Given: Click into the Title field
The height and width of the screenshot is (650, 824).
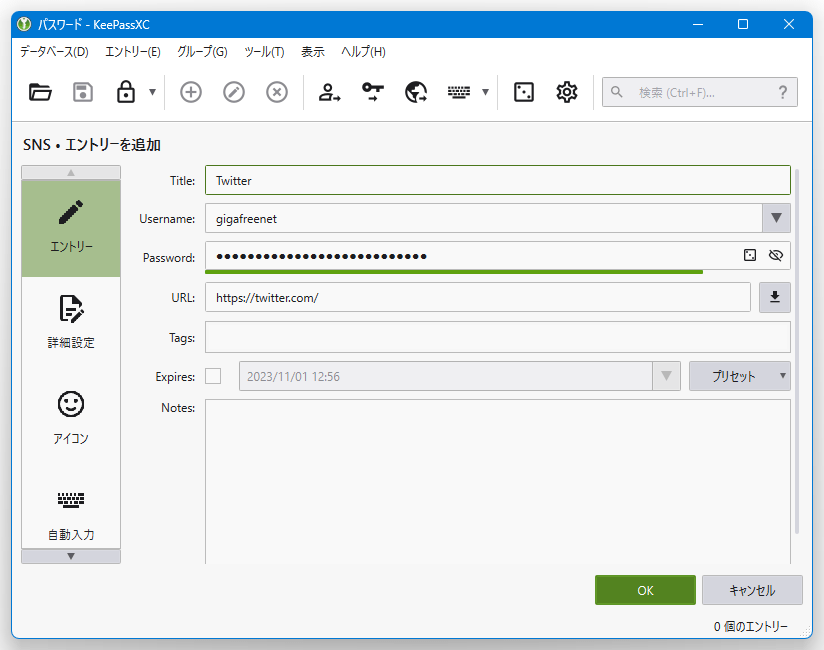Looking at the screenshot, I should tap(498, 180).
